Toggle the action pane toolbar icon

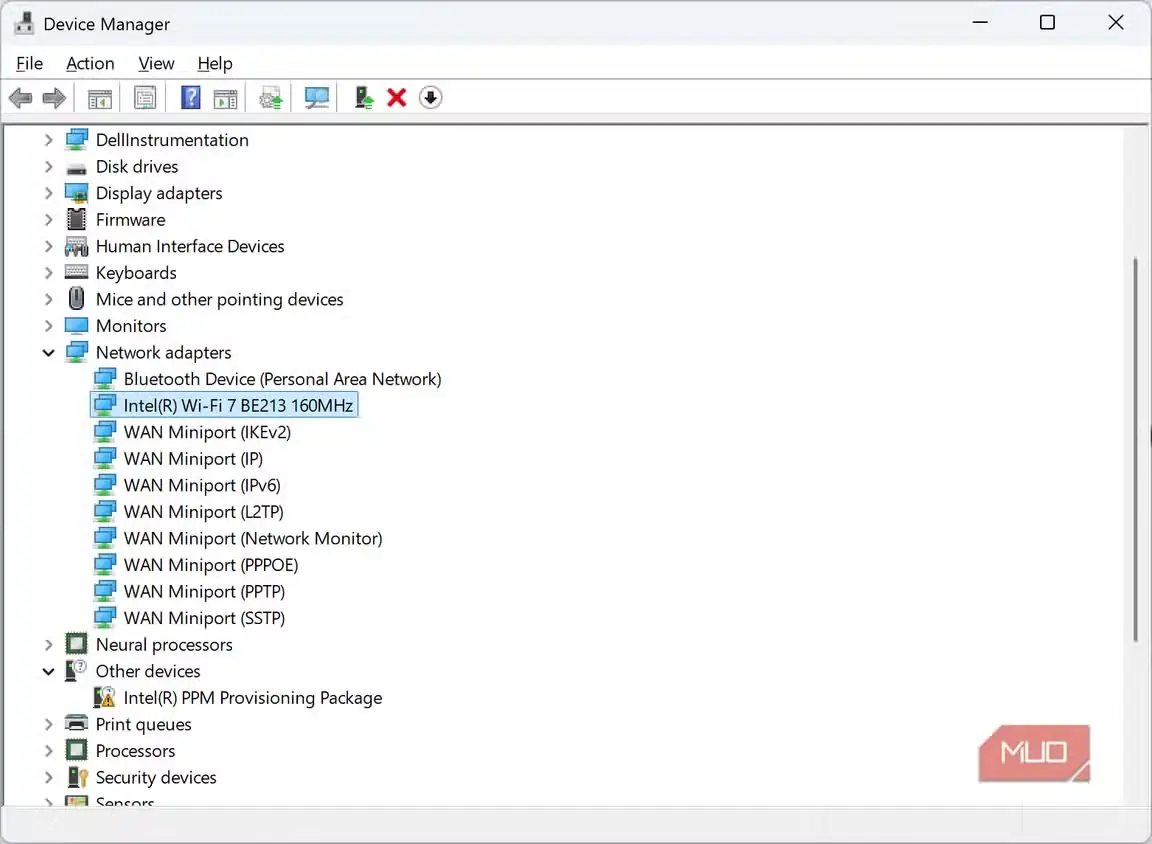coord(225,98)
